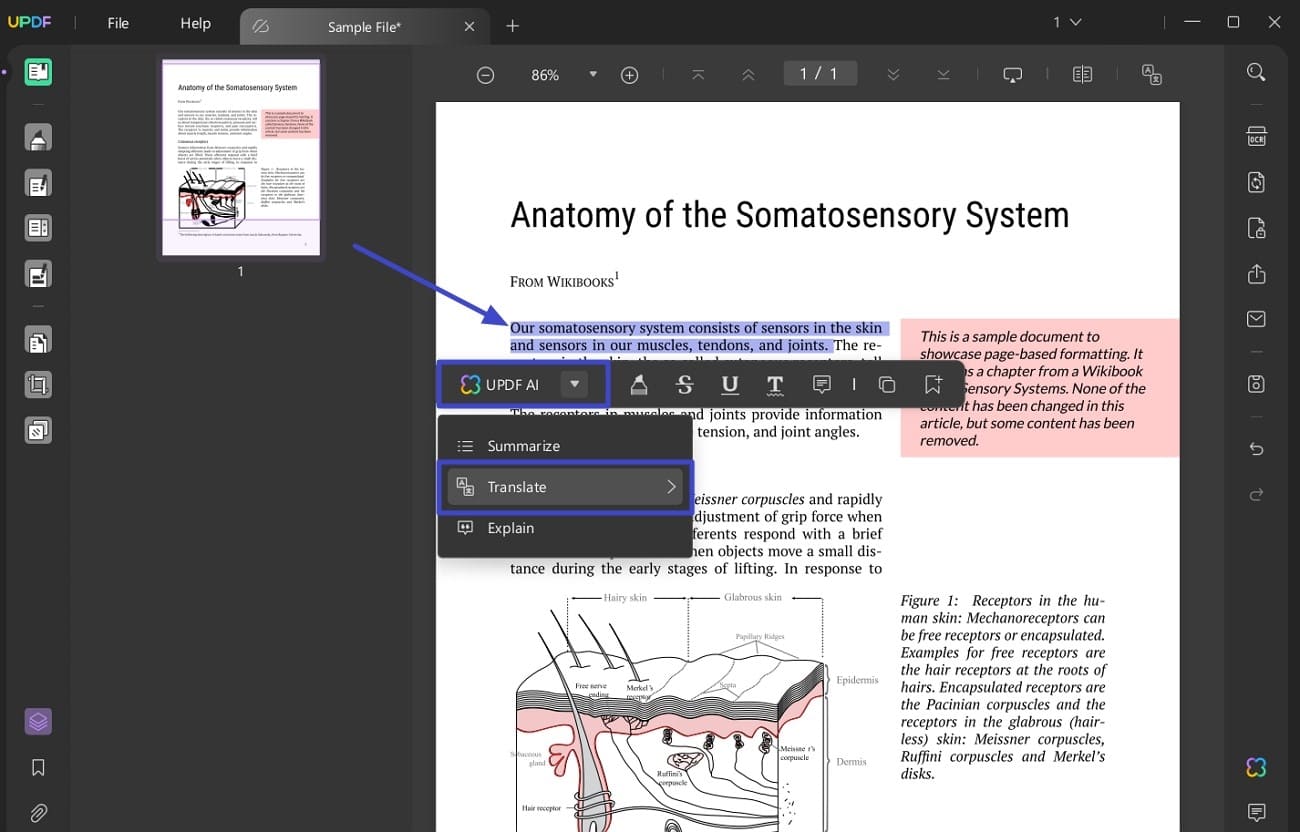Select the Crop Pages tool in left sidebar

(38, 385)
